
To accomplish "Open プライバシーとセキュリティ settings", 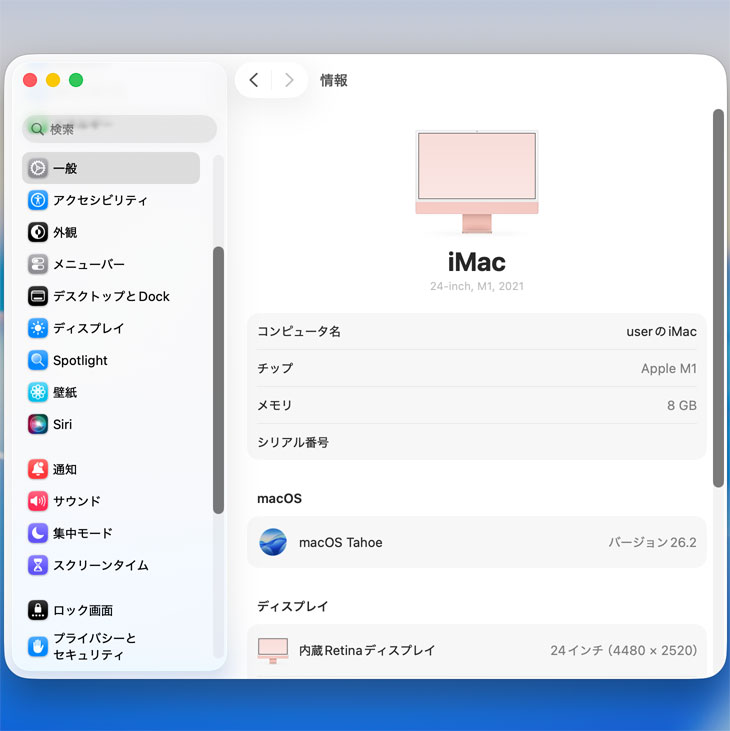I will (94, 646).
